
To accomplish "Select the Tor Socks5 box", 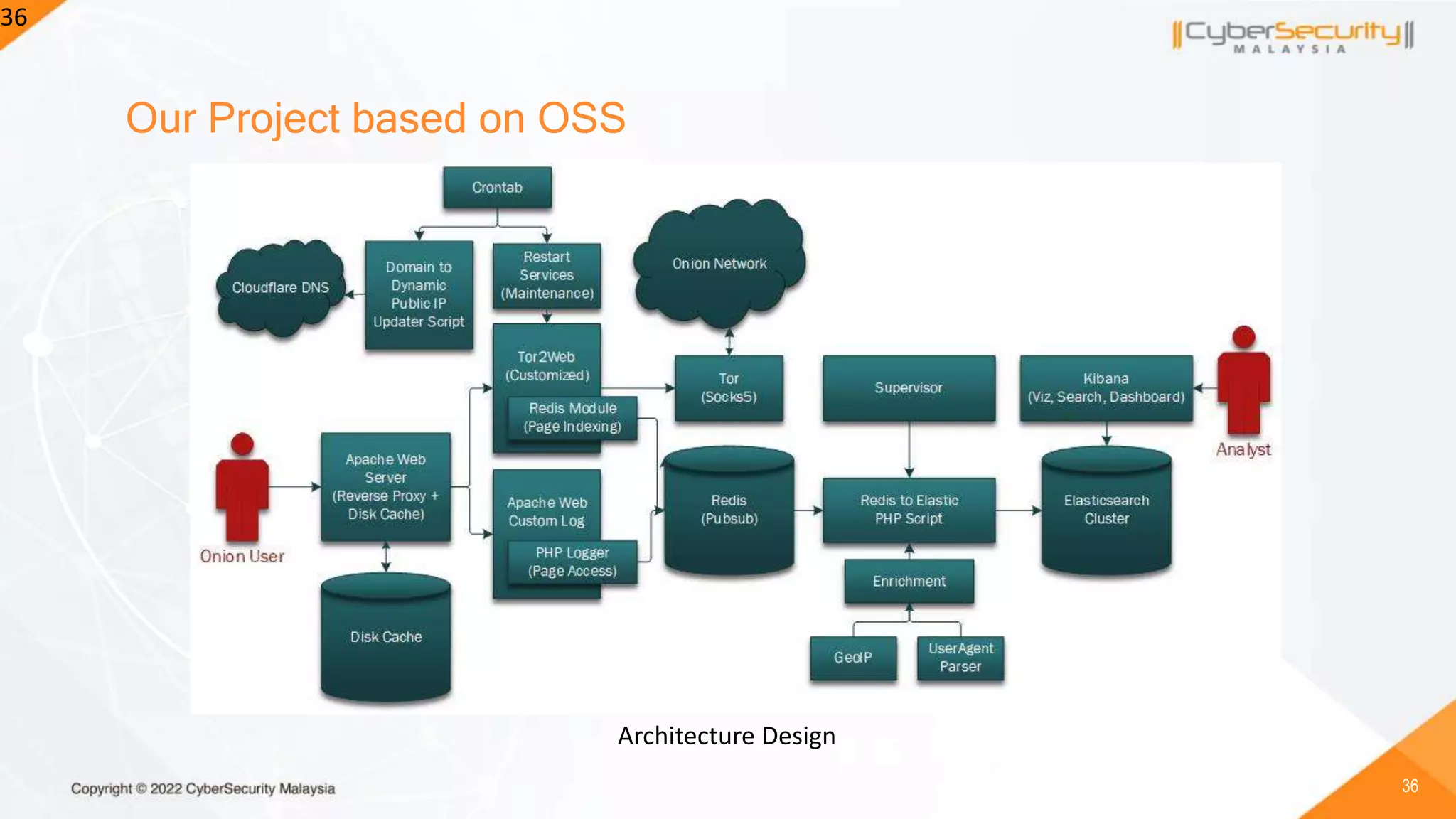I will pos(729,388).
